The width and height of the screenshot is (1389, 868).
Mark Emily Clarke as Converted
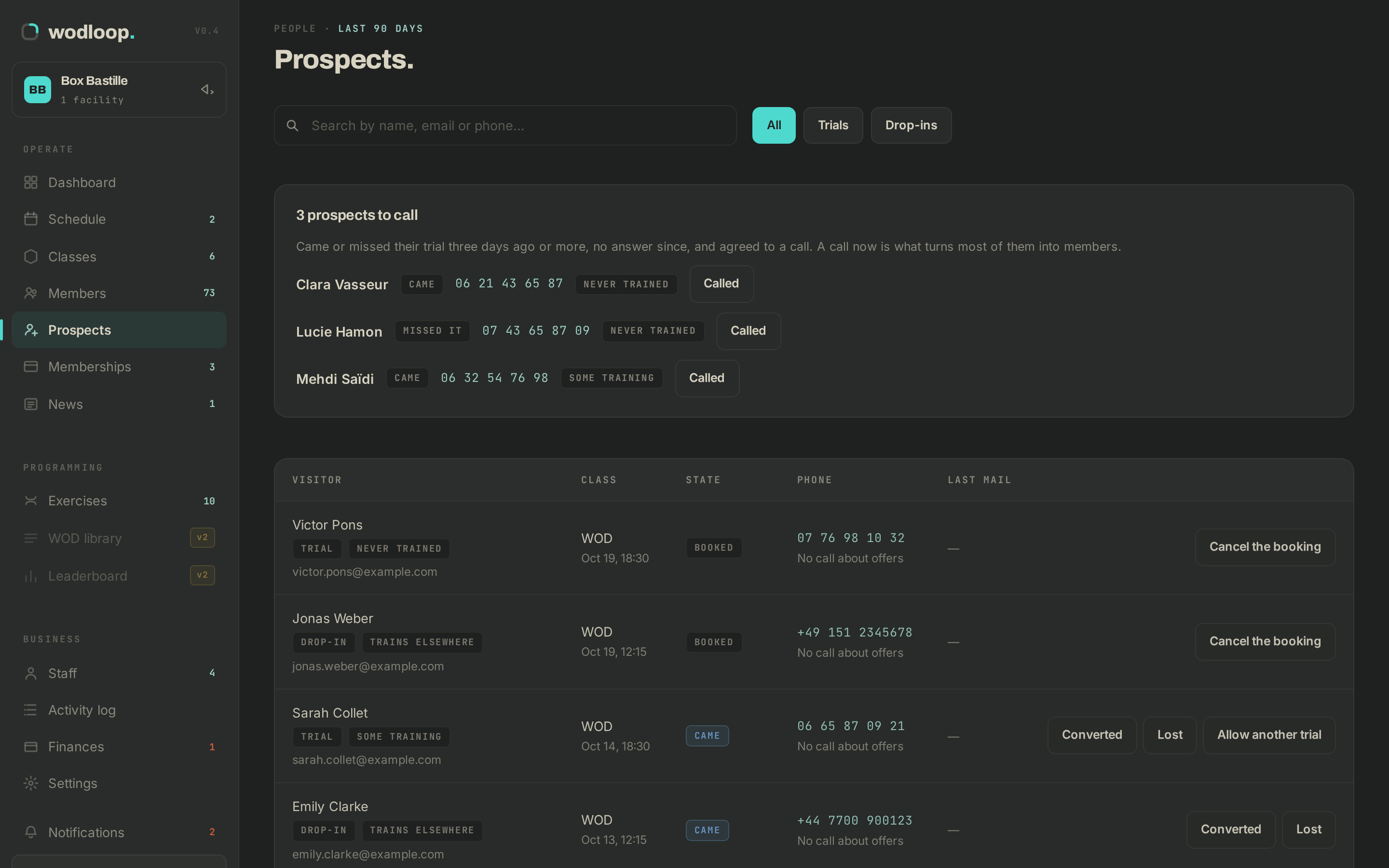[x=1231, y=829]
